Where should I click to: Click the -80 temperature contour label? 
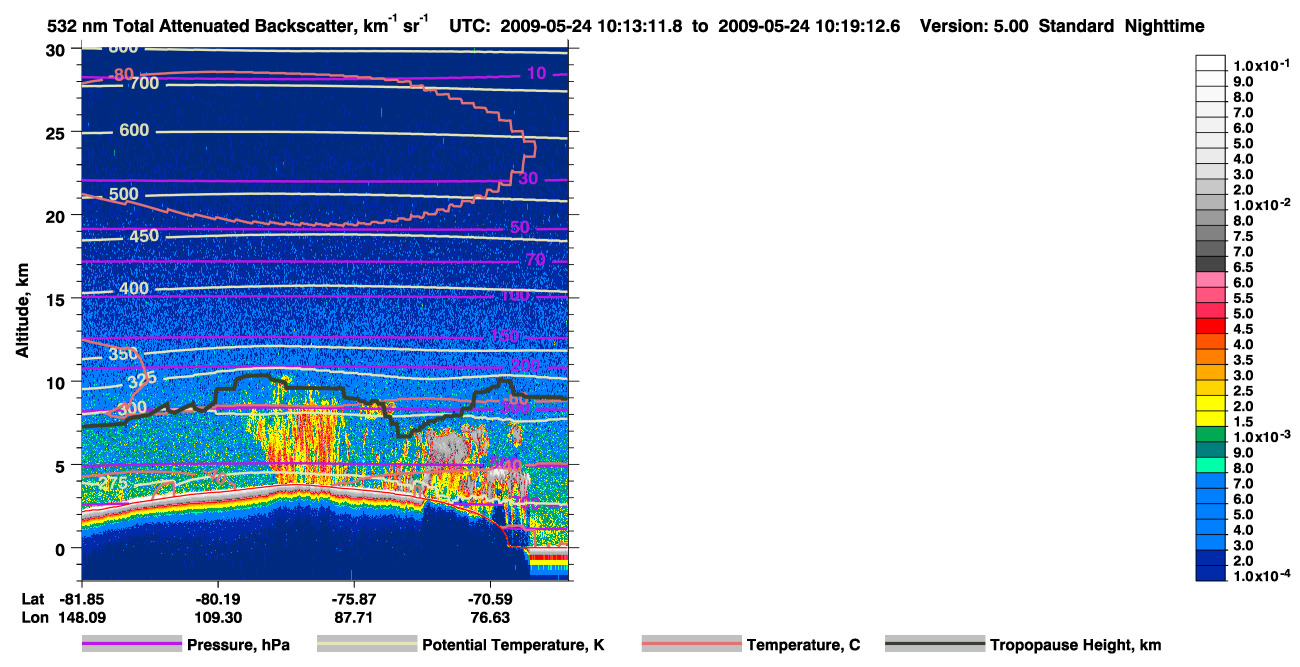(120, 75)
